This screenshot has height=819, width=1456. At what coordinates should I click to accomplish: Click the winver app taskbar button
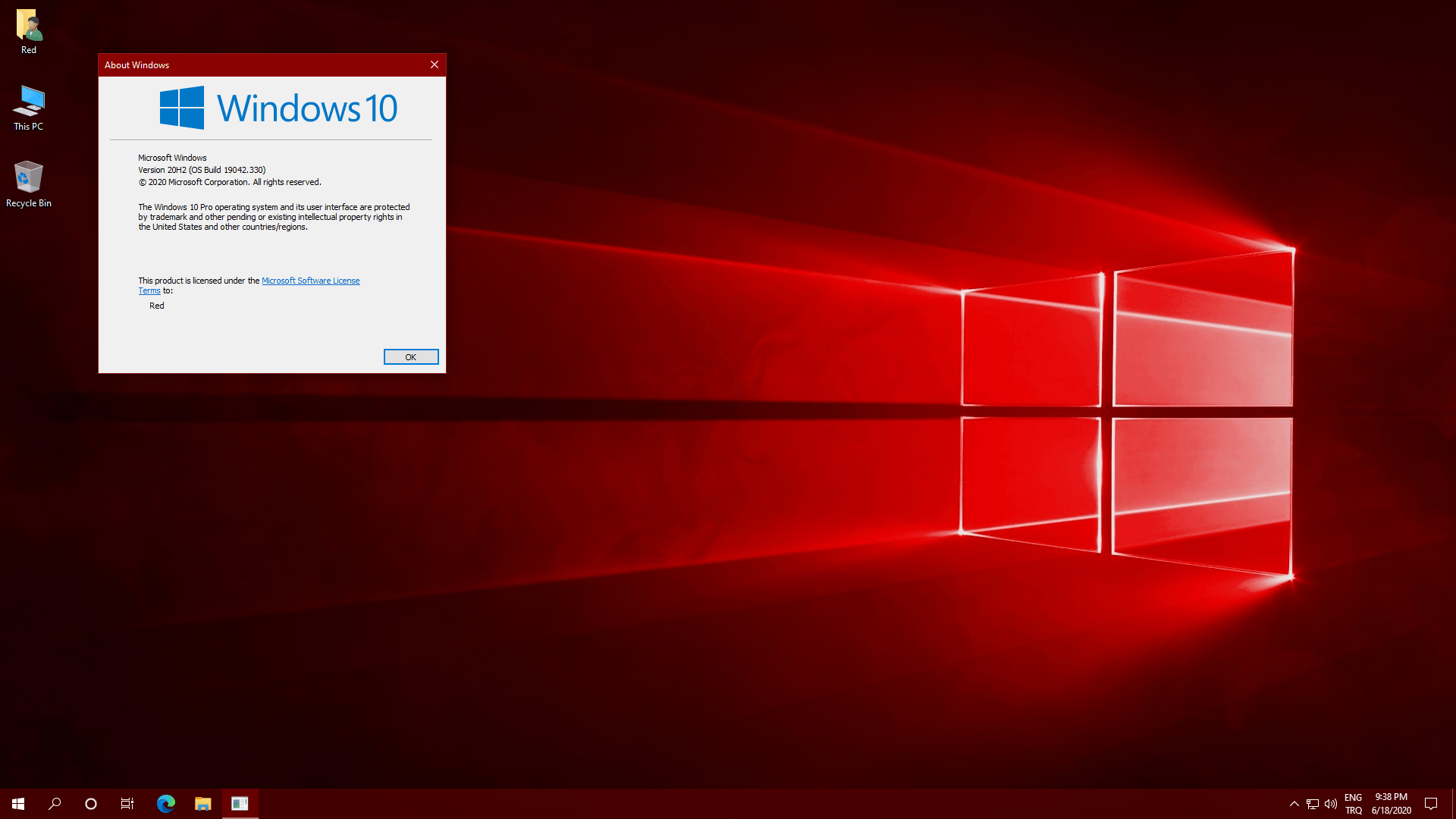point(240,804)
